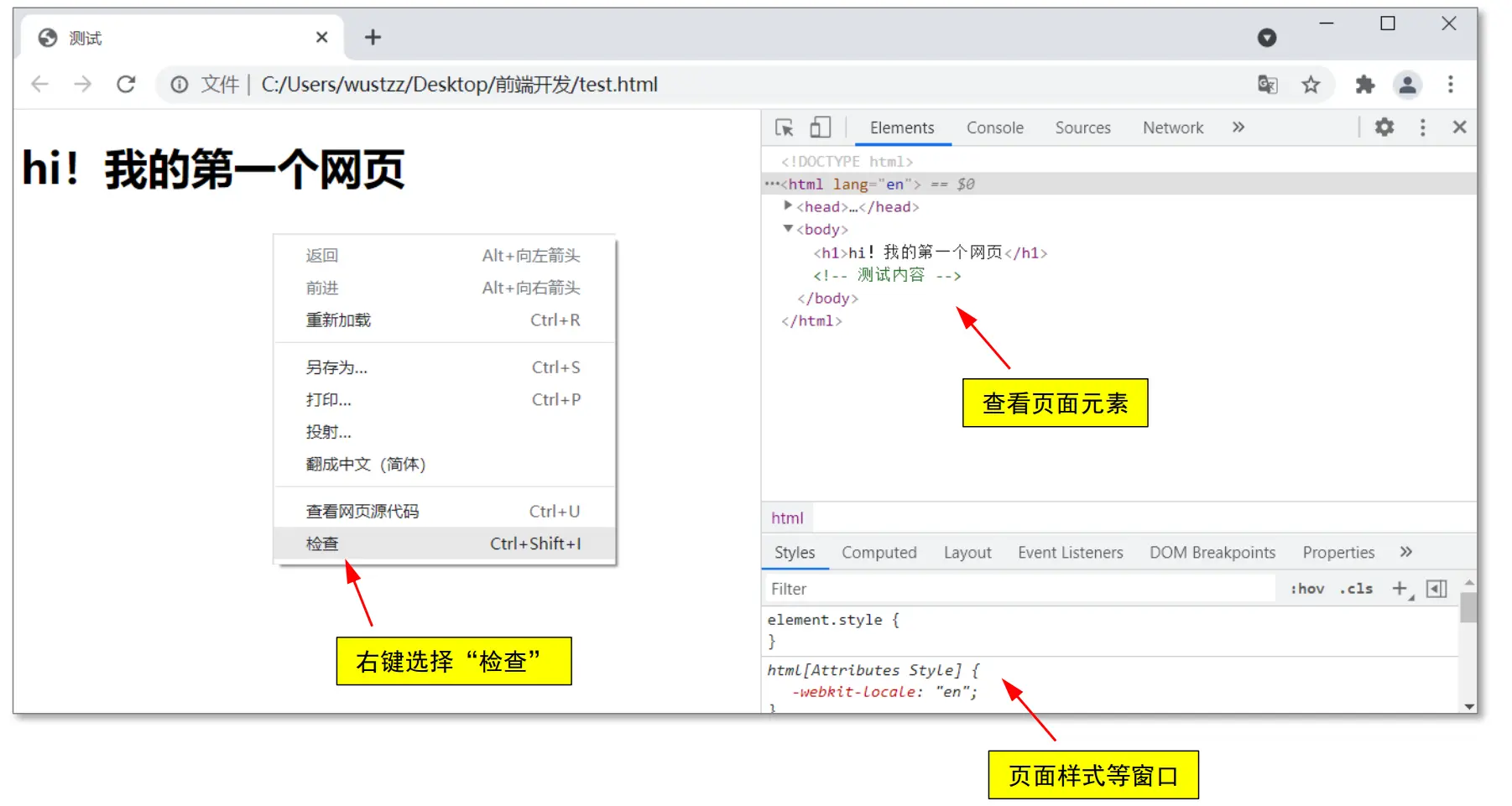Switch to the Network tab

[x=1173, y=127]
